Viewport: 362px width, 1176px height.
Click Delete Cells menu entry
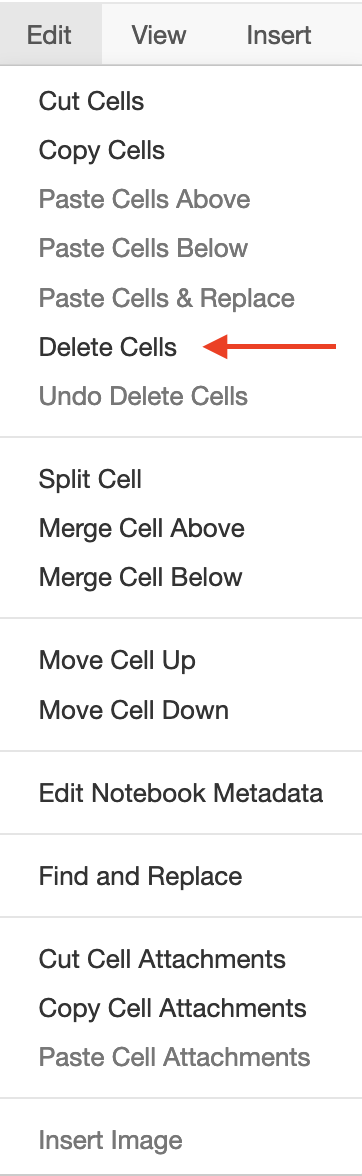(x=181, y=347)
